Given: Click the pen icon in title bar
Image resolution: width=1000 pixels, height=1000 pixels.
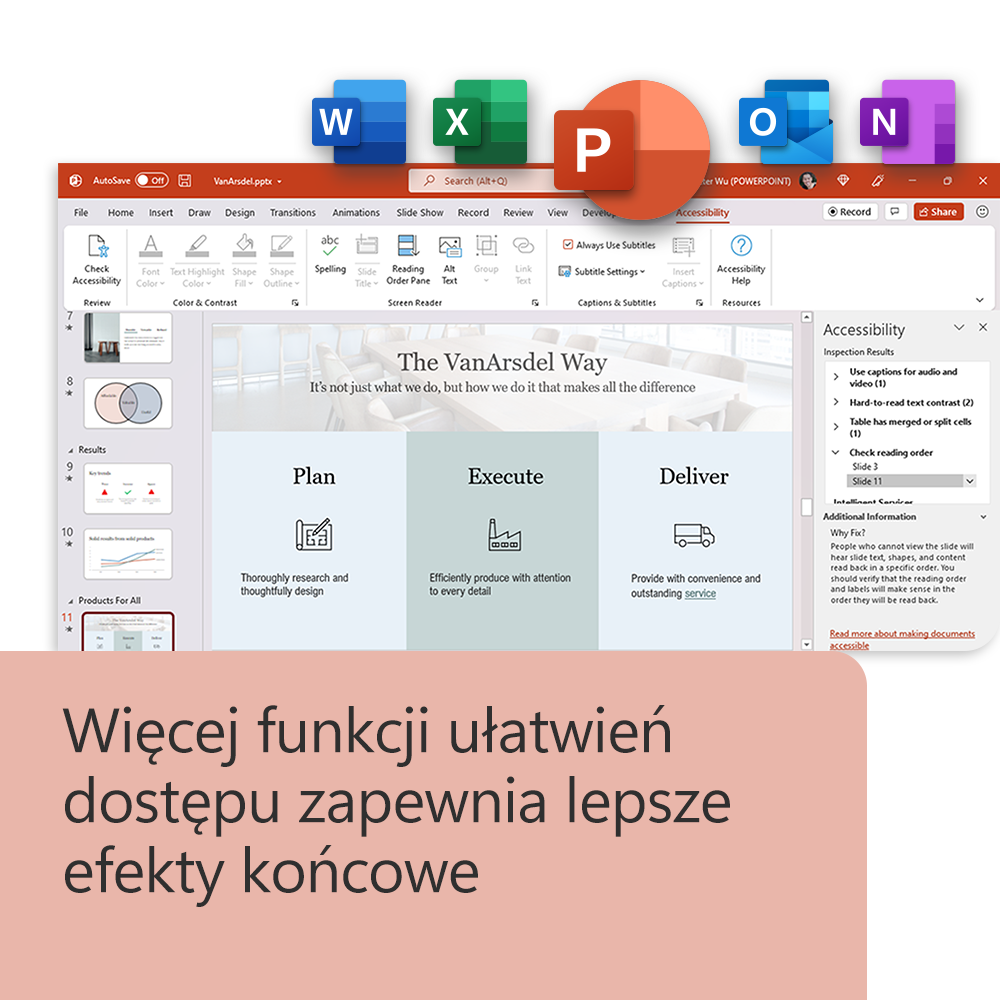Looking at the screenshot, I should click(x=878, y=180).
